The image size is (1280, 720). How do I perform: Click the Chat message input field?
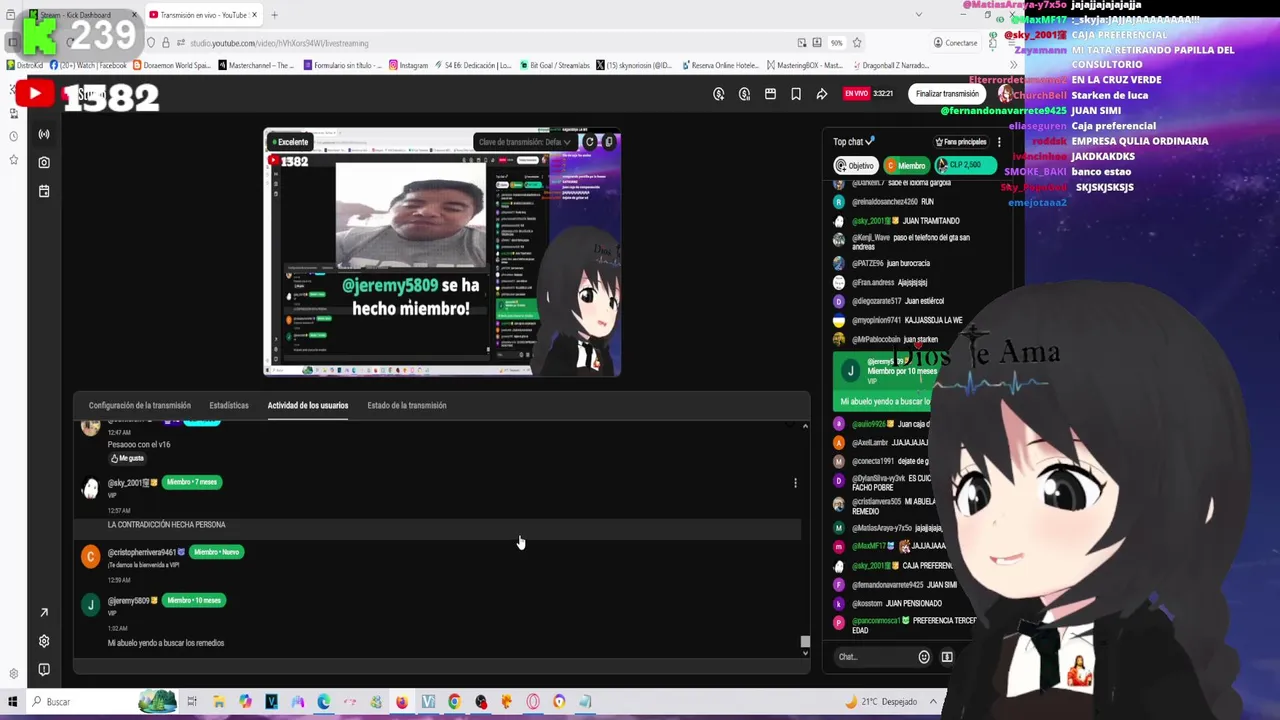[874, 657]
